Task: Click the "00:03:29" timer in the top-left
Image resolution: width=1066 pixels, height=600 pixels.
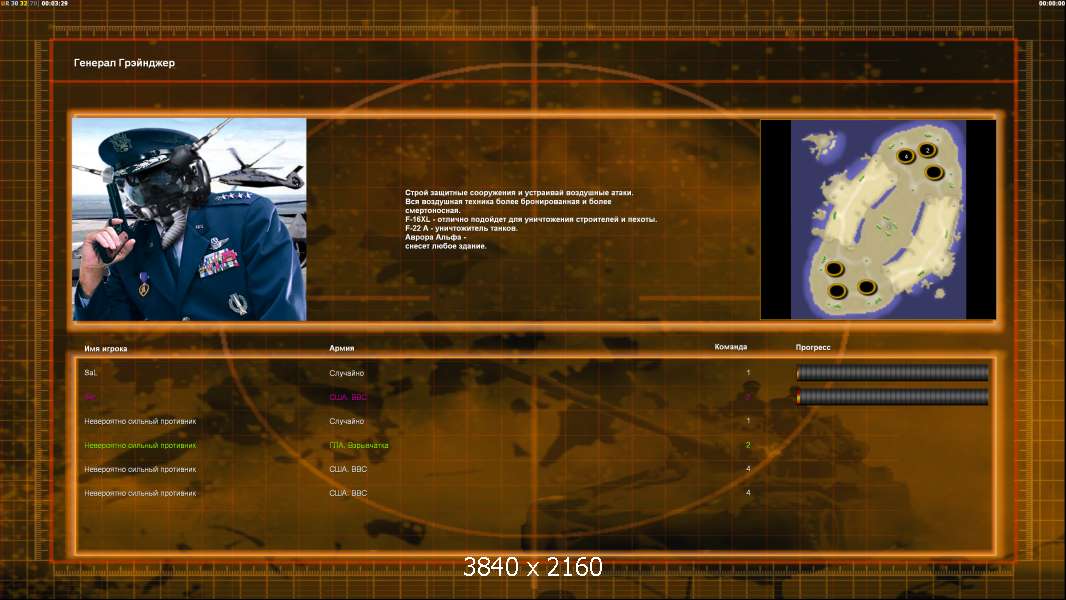Action: point(54,3)
